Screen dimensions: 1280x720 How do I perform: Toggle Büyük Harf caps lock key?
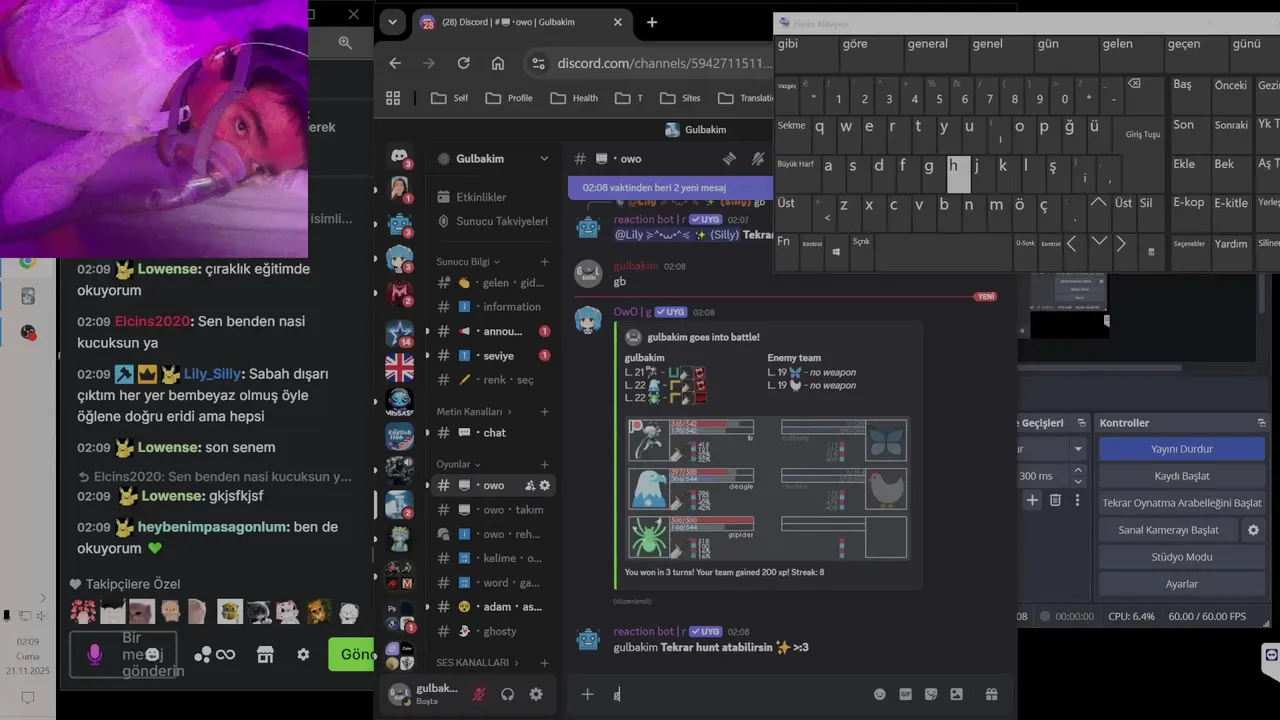pyautogui.click(x=796, y=173)
